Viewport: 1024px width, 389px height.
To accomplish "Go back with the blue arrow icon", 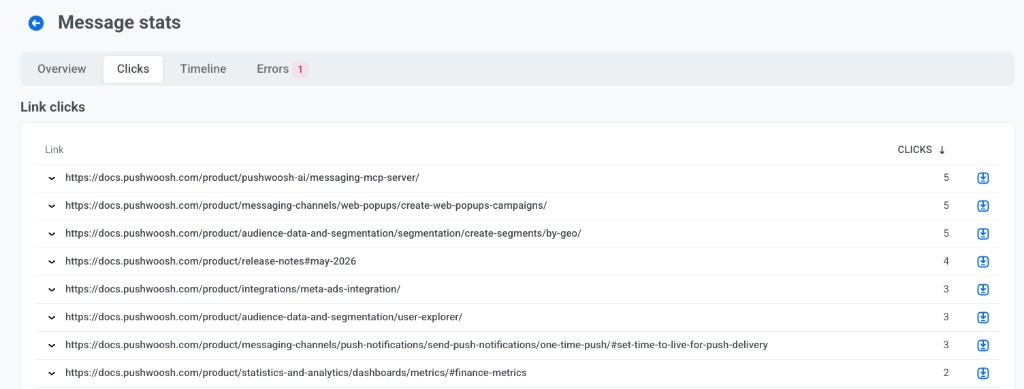I will click(36, 23).
